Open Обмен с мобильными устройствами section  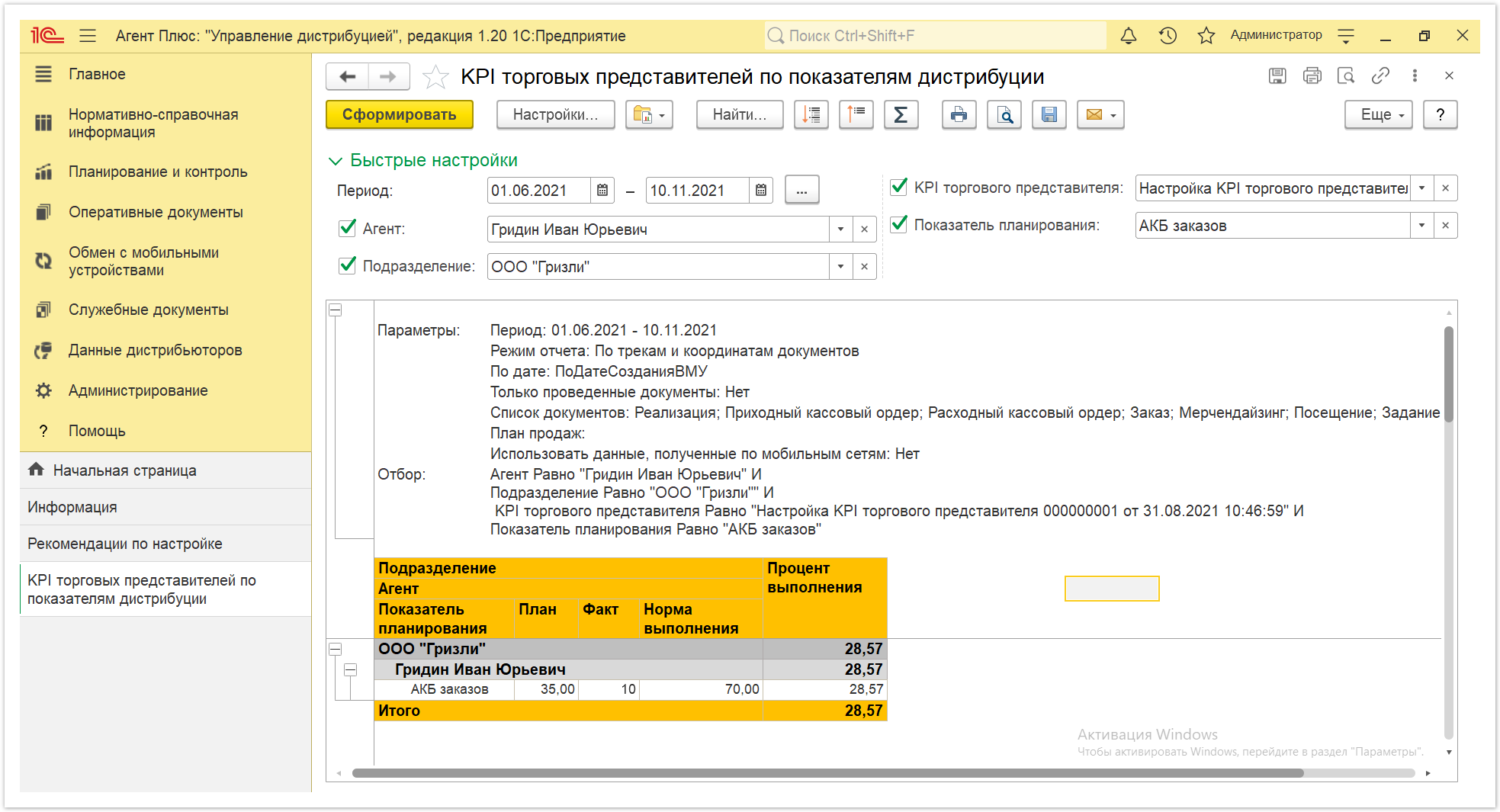click(x=165, y=262)
